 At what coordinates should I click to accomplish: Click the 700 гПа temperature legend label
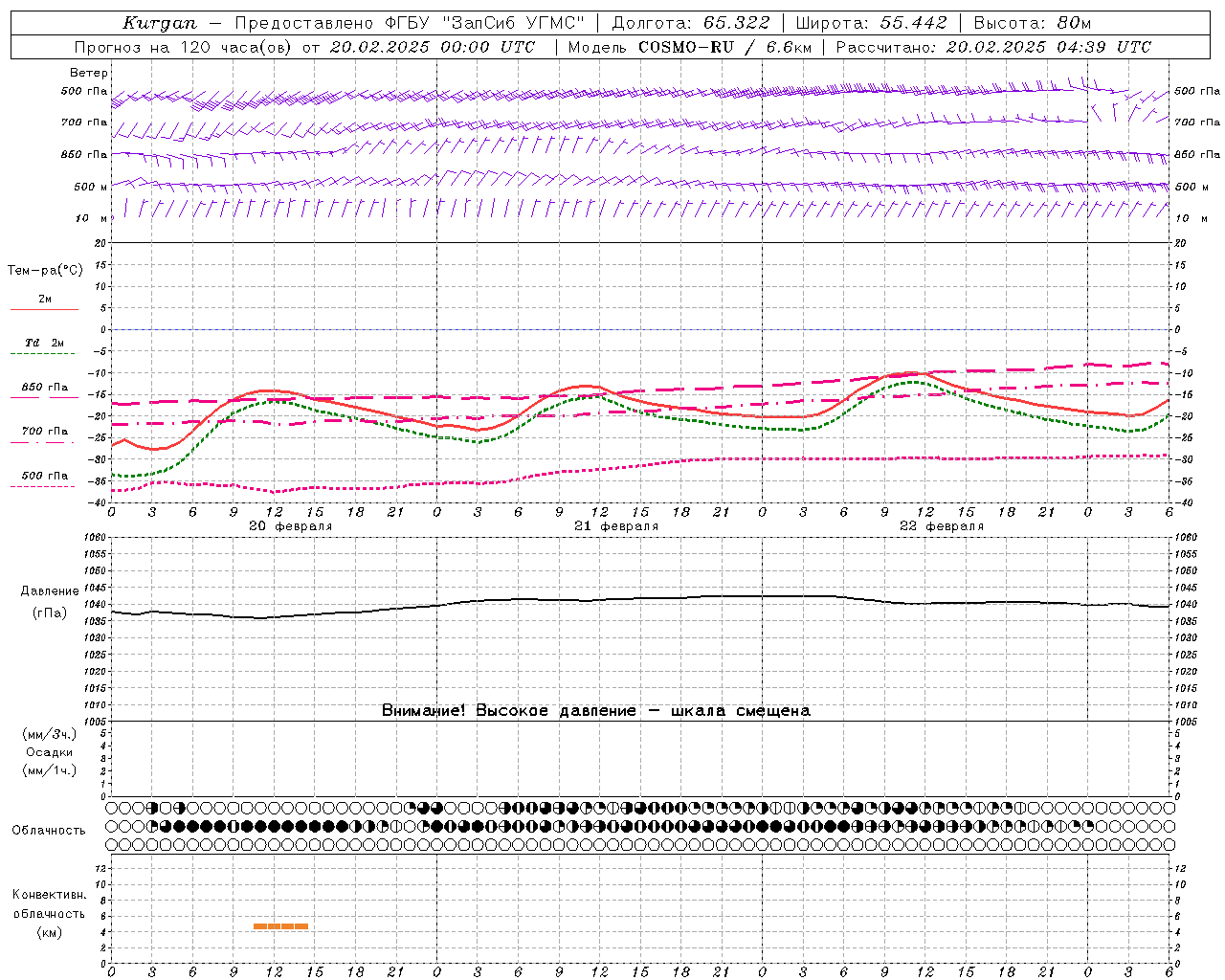coord(45,431)
